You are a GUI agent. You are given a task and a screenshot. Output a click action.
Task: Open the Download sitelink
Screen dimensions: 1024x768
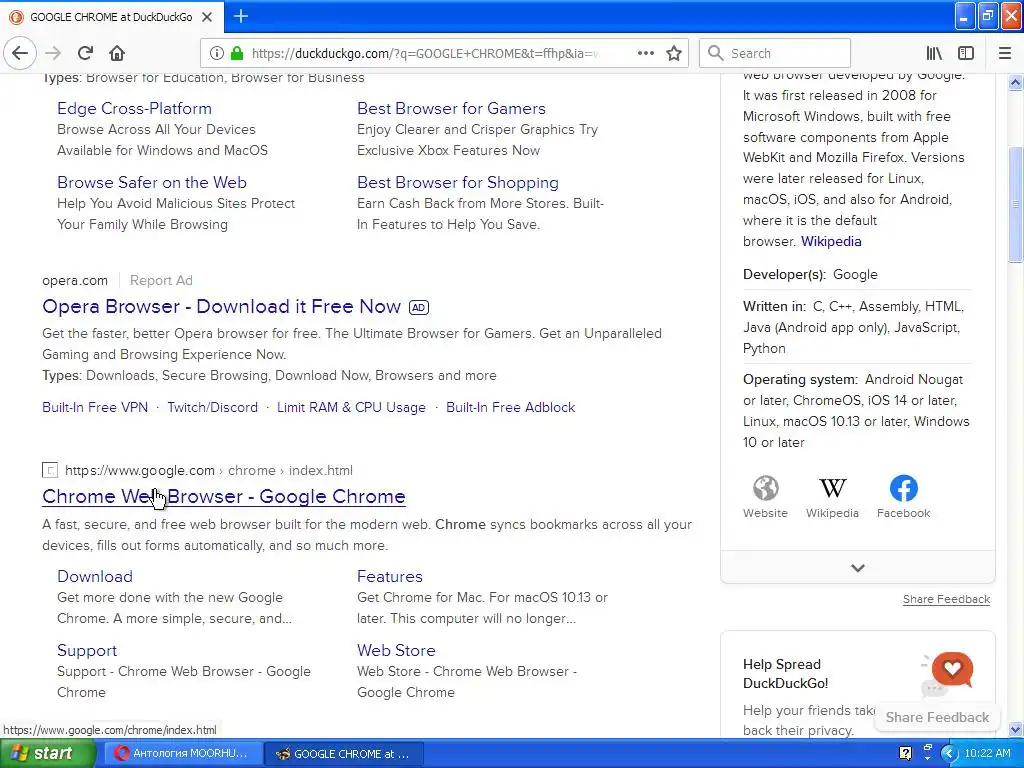[x=95, y=576]
